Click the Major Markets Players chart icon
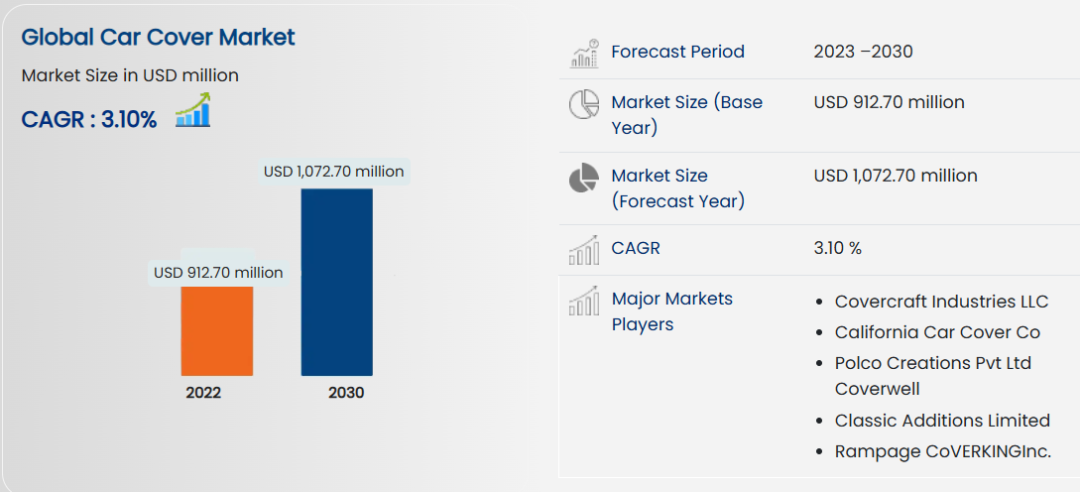 point(583,302)
